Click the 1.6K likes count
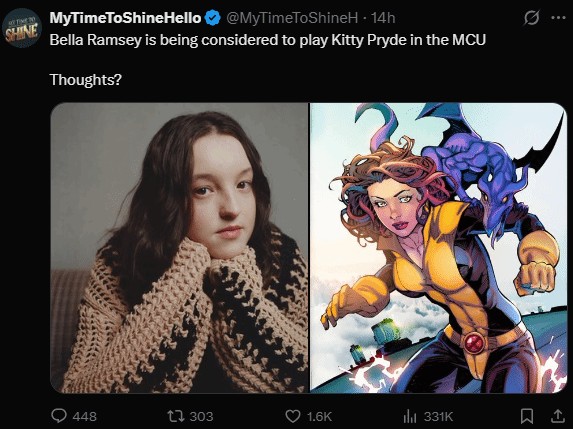573x429 pixels. point(319,416)
